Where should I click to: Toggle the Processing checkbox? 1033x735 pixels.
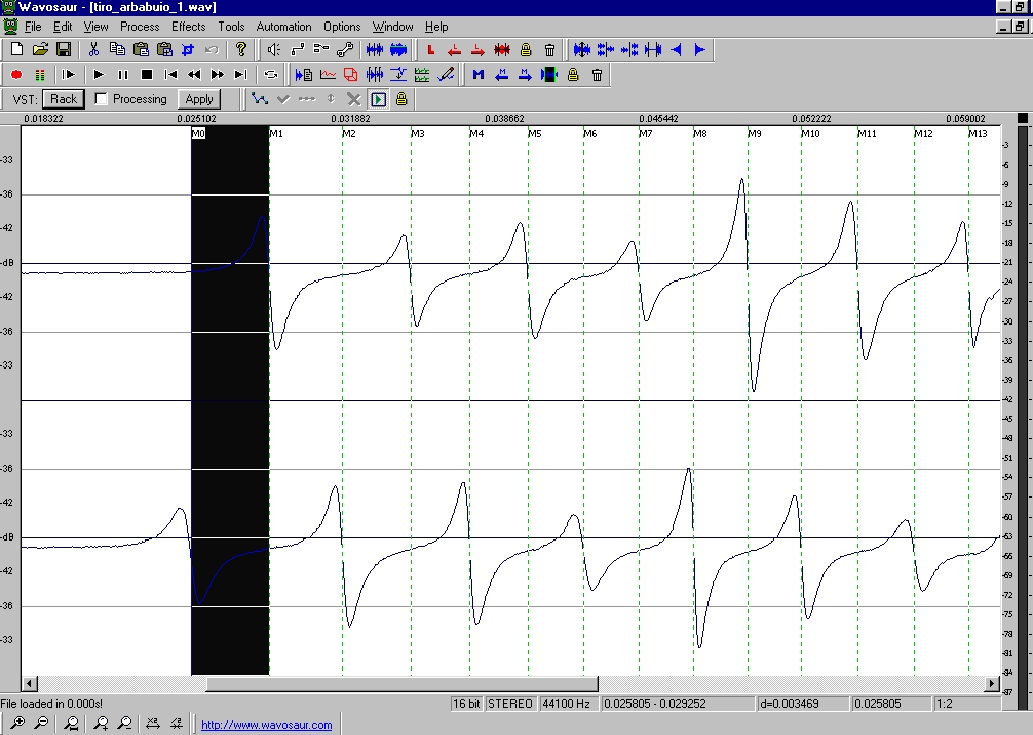tap(101, 99)
